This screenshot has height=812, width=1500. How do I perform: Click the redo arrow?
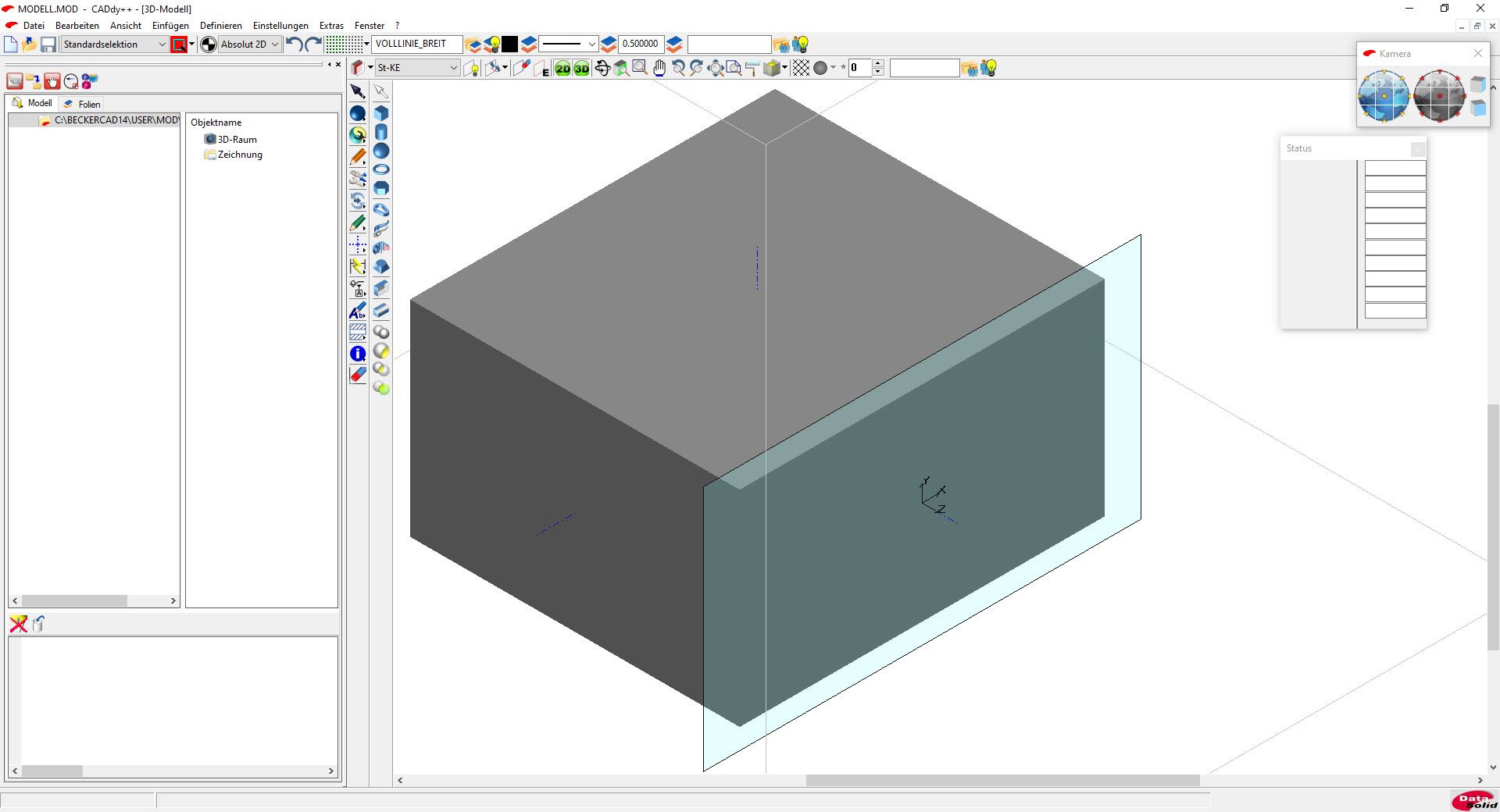(x=313, y=45)
